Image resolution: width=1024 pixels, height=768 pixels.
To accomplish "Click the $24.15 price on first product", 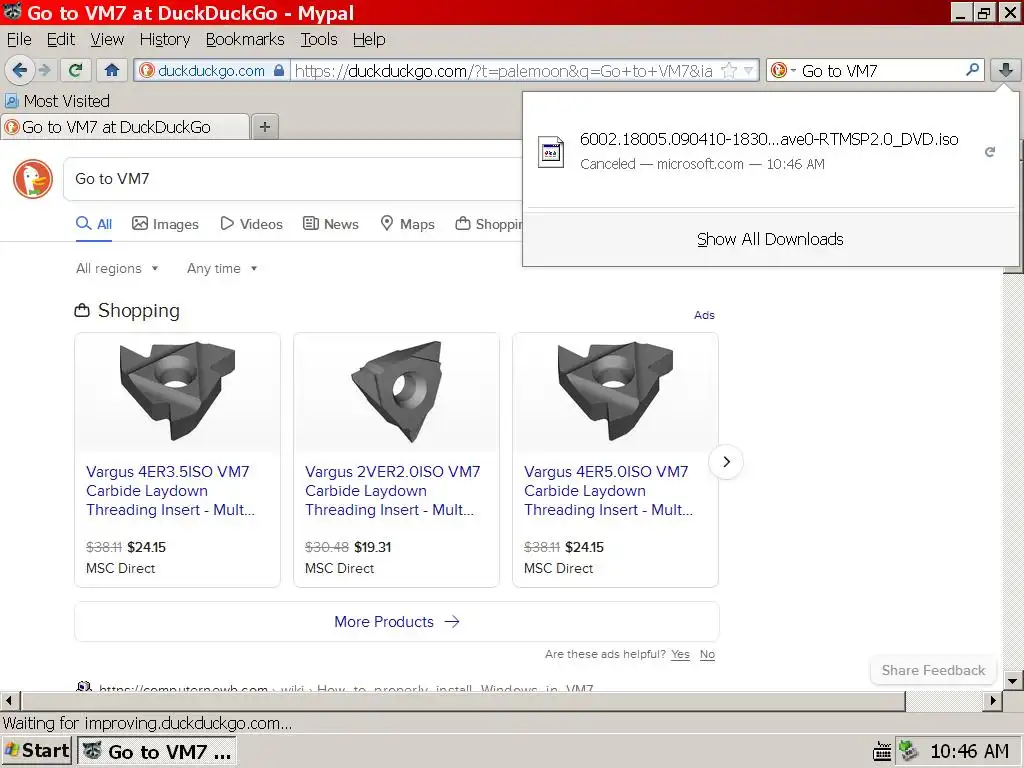I will tap(146, 547).
